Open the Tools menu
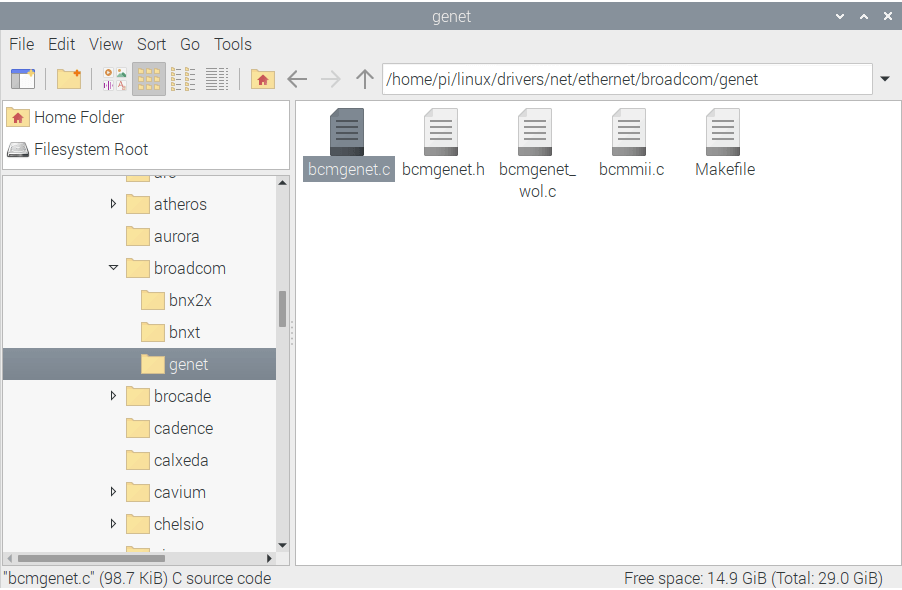This screenshot has height=590, width=902. pyautogui.click(x=232, y=44)
